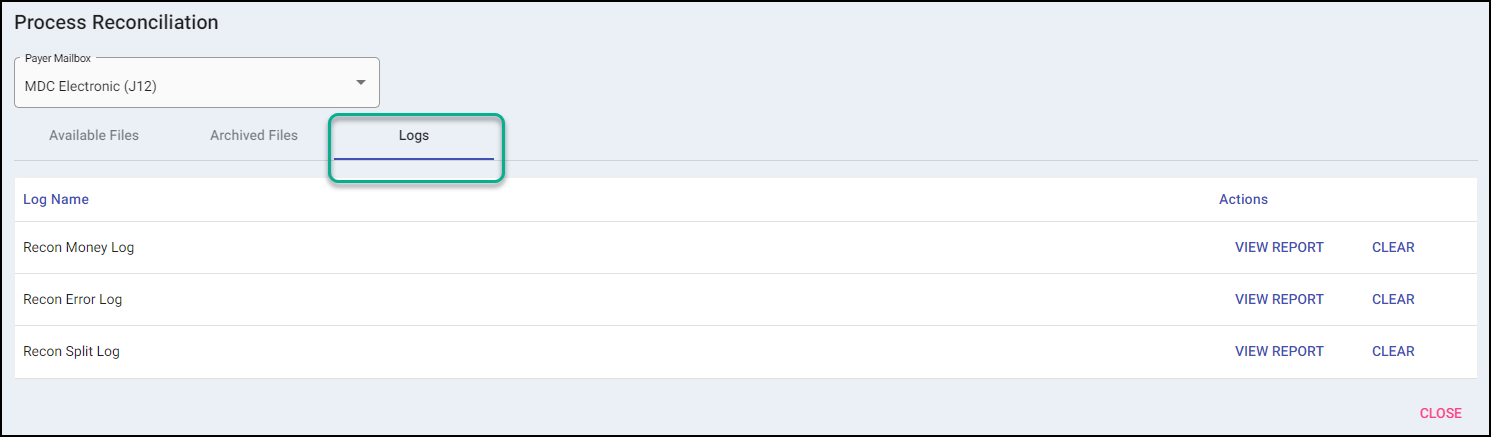This screenshot has height=437, width=1491.
Task: Open the Recon Split Log report
Action: click(1279, 351)
